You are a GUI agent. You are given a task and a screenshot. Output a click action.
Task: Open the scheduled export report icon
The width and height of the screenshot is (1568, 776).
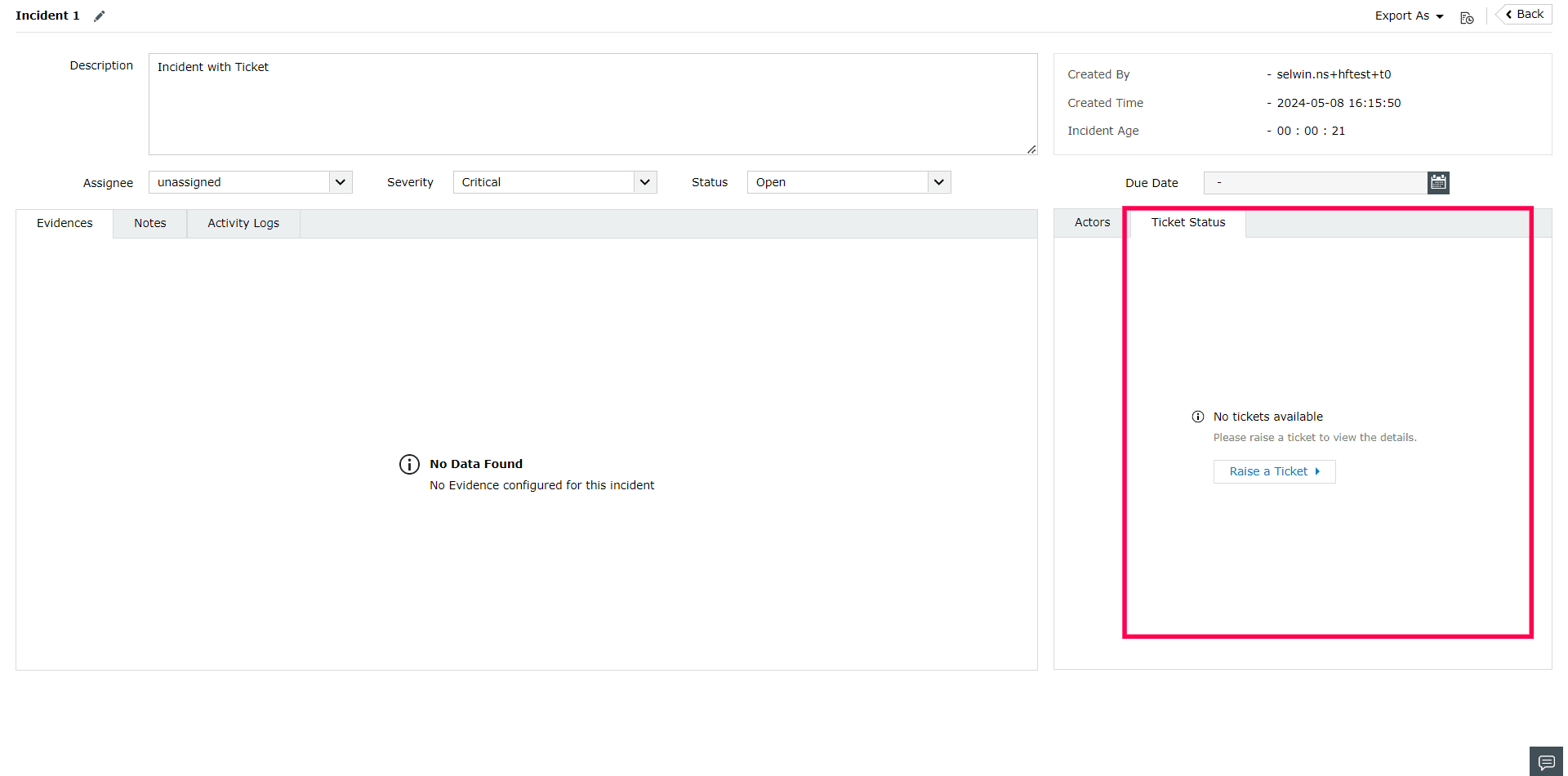click(1466, 16)
